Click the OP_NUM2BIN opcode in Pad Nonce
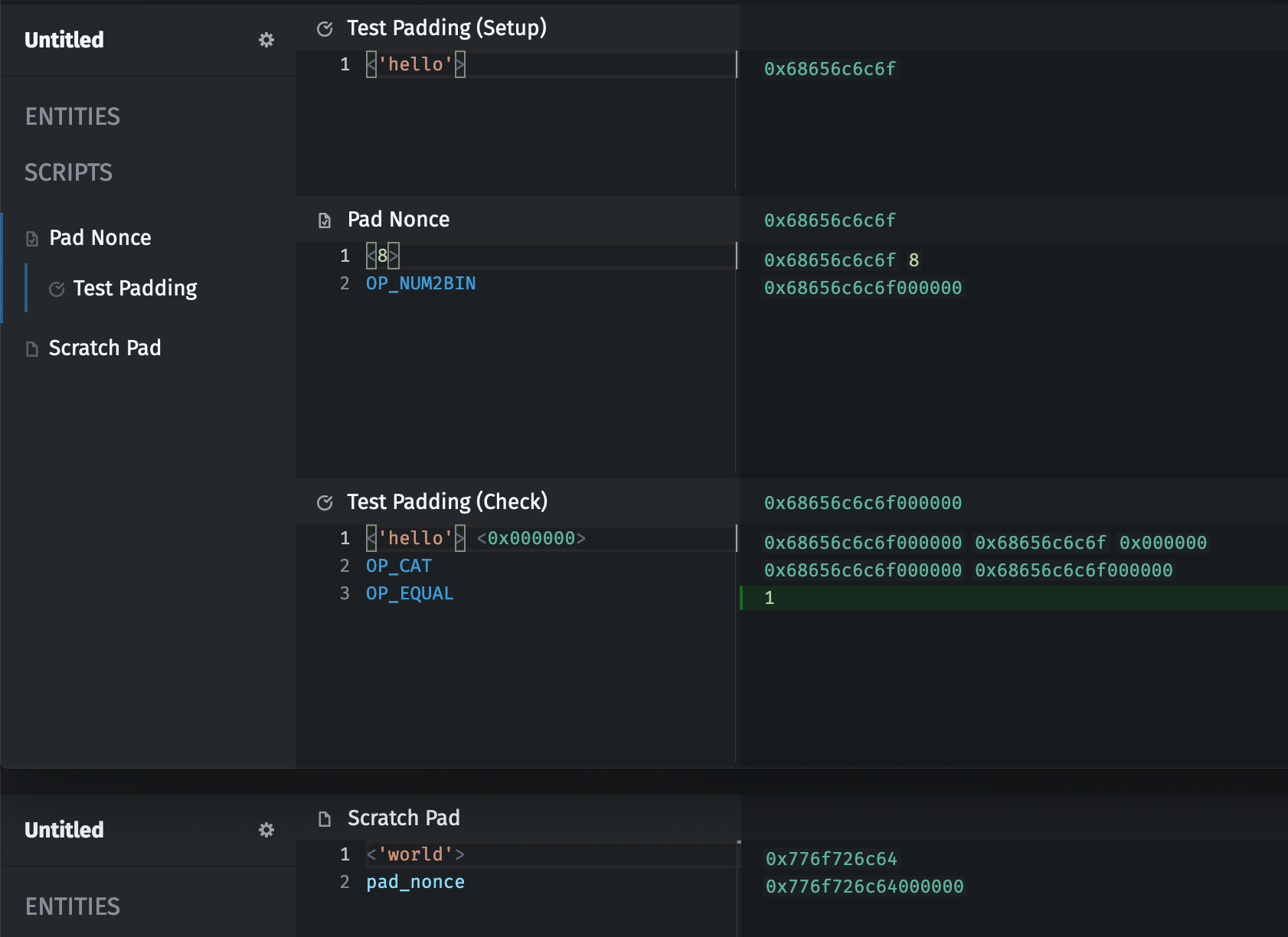This screenshot has width=1288, height=937. (420, 283)
